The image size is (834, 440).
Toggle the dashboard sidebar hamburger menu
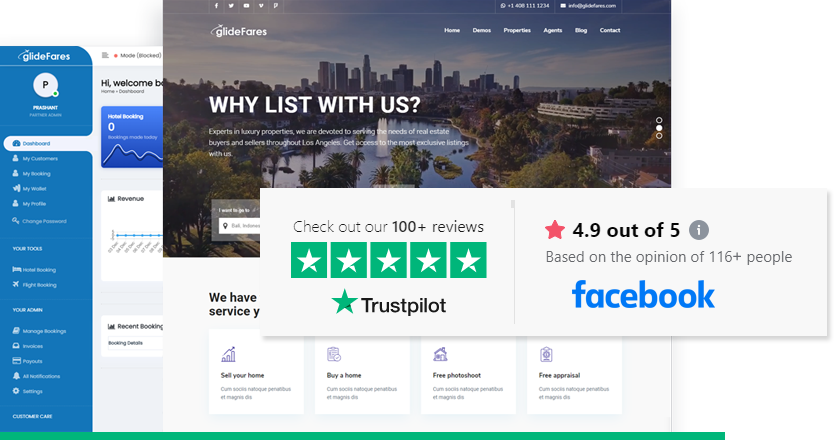pyautogui.click(x=105, y=55)
